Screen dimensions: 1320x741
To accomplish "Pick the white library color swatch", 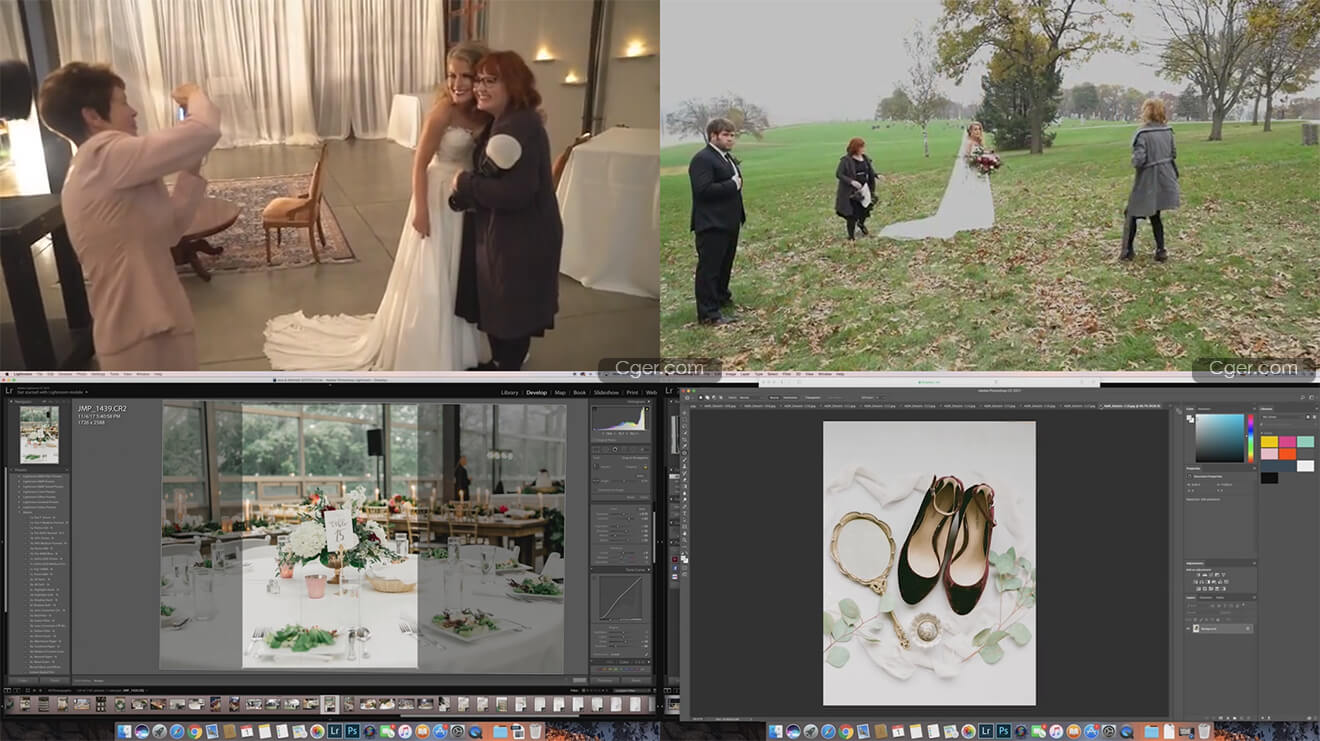I will coord(1306,466).
